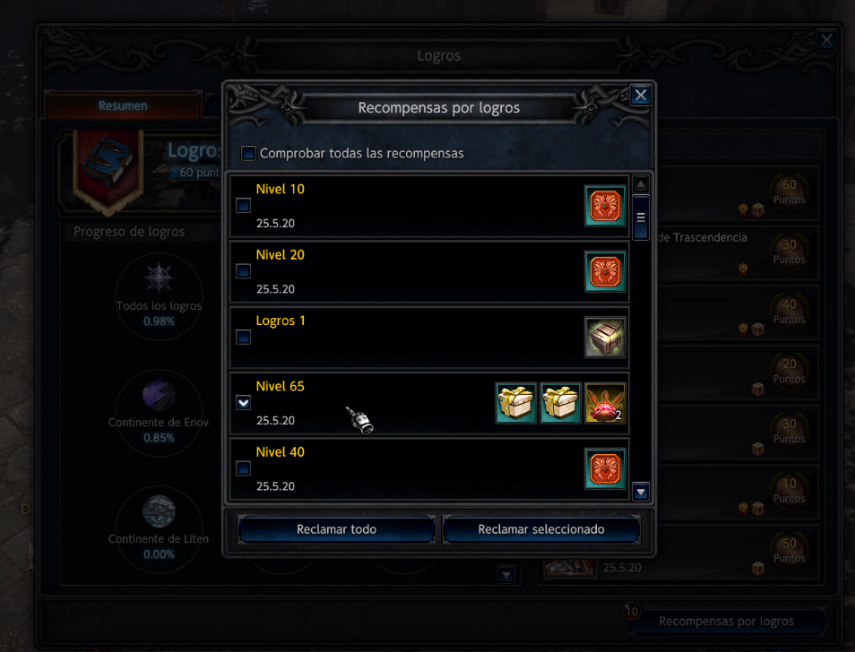Check the Nivel 10 reward checkbox
The width and height of the screenshot is (855, 652).
243,206
